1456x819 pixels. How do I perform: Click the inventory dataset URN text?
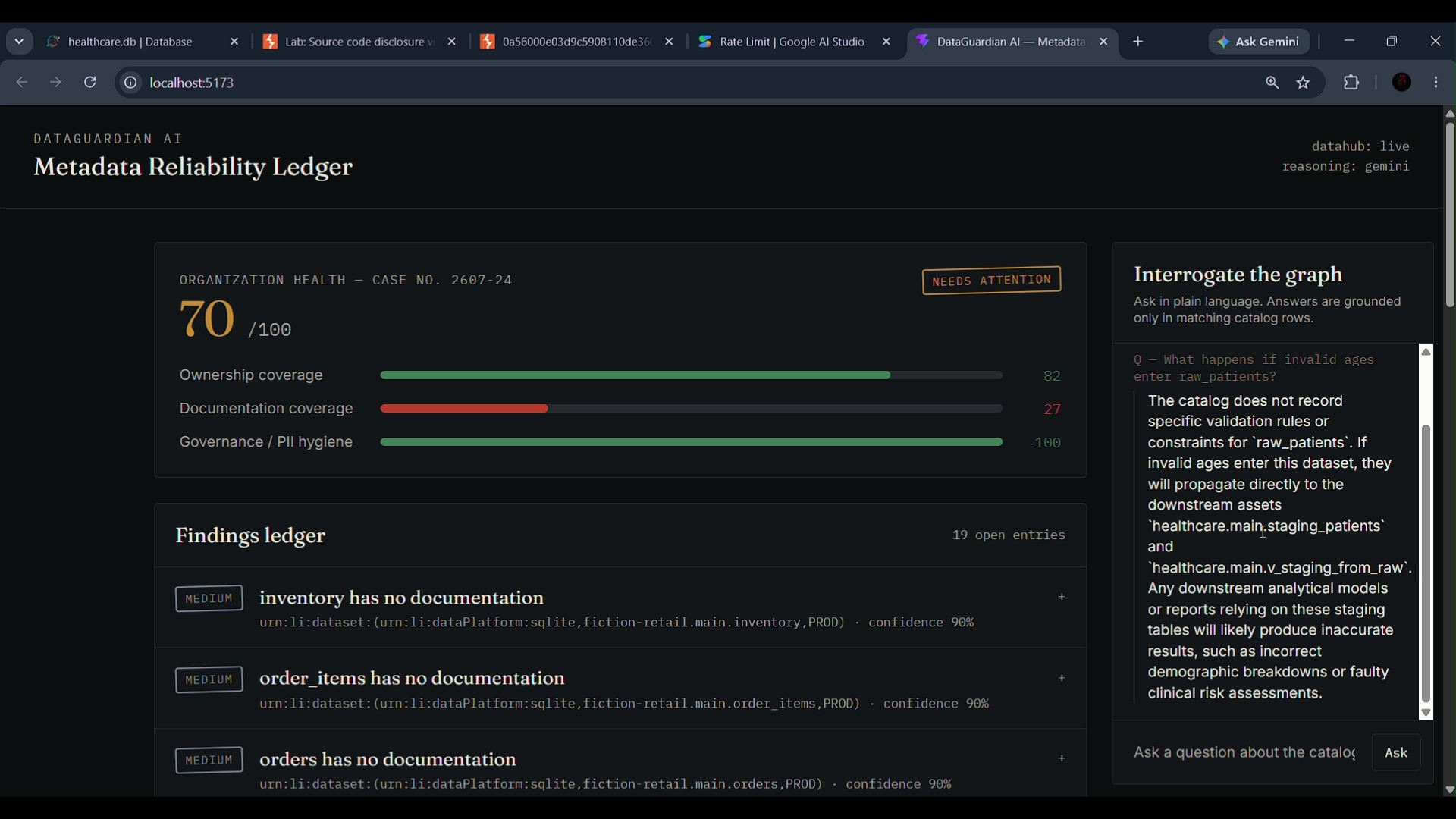[x=552, y=623]
